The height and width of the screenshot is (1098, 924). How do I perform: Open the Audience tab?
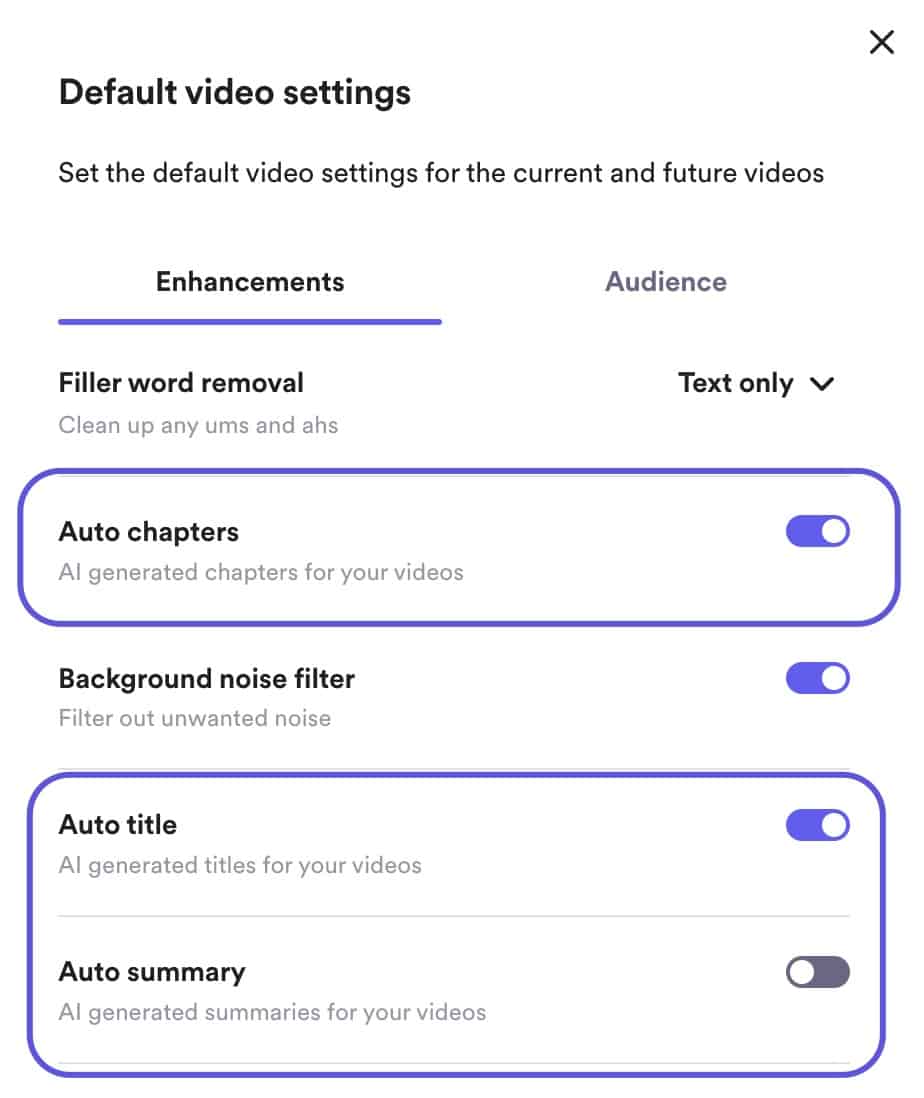[666, 282]
